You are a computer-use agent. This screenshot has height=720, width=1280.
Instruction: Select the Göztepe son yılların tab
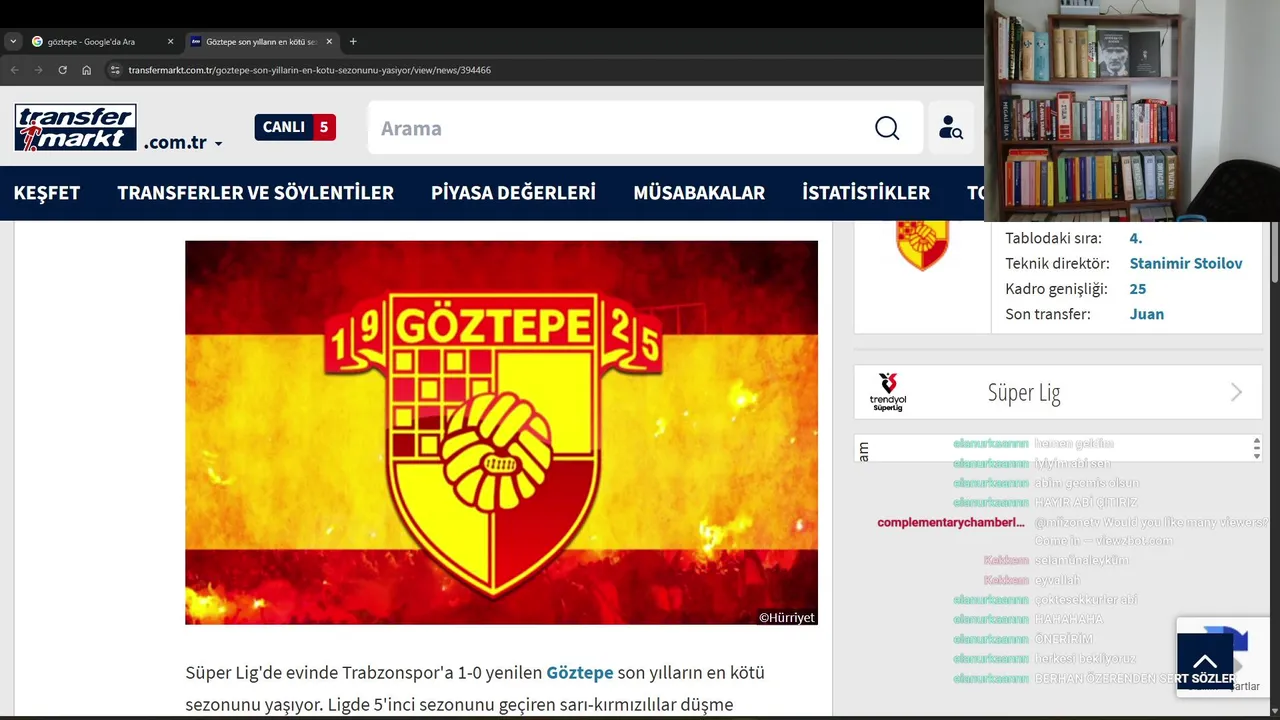click(260, 42)
